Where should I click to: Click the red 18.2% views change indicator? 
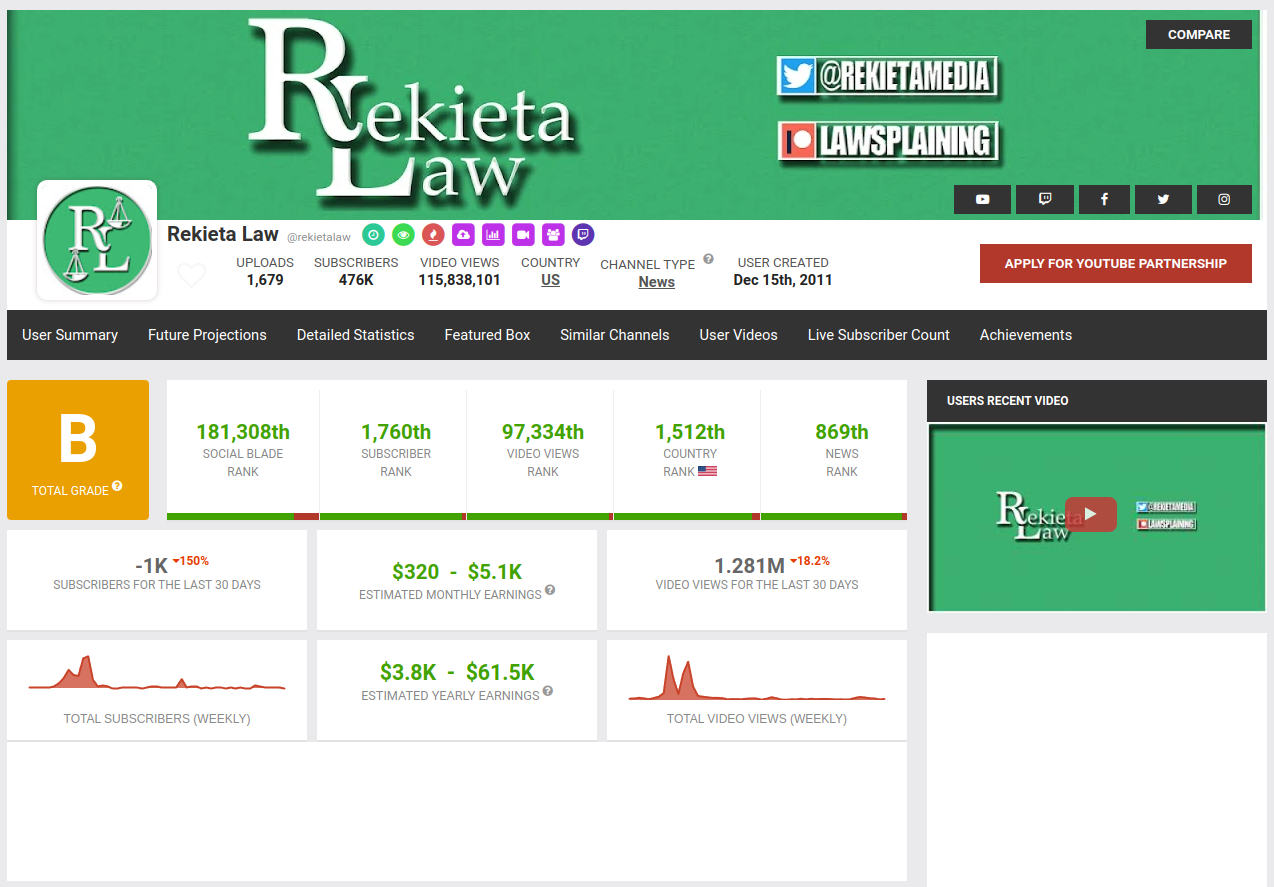pos(810,561)
